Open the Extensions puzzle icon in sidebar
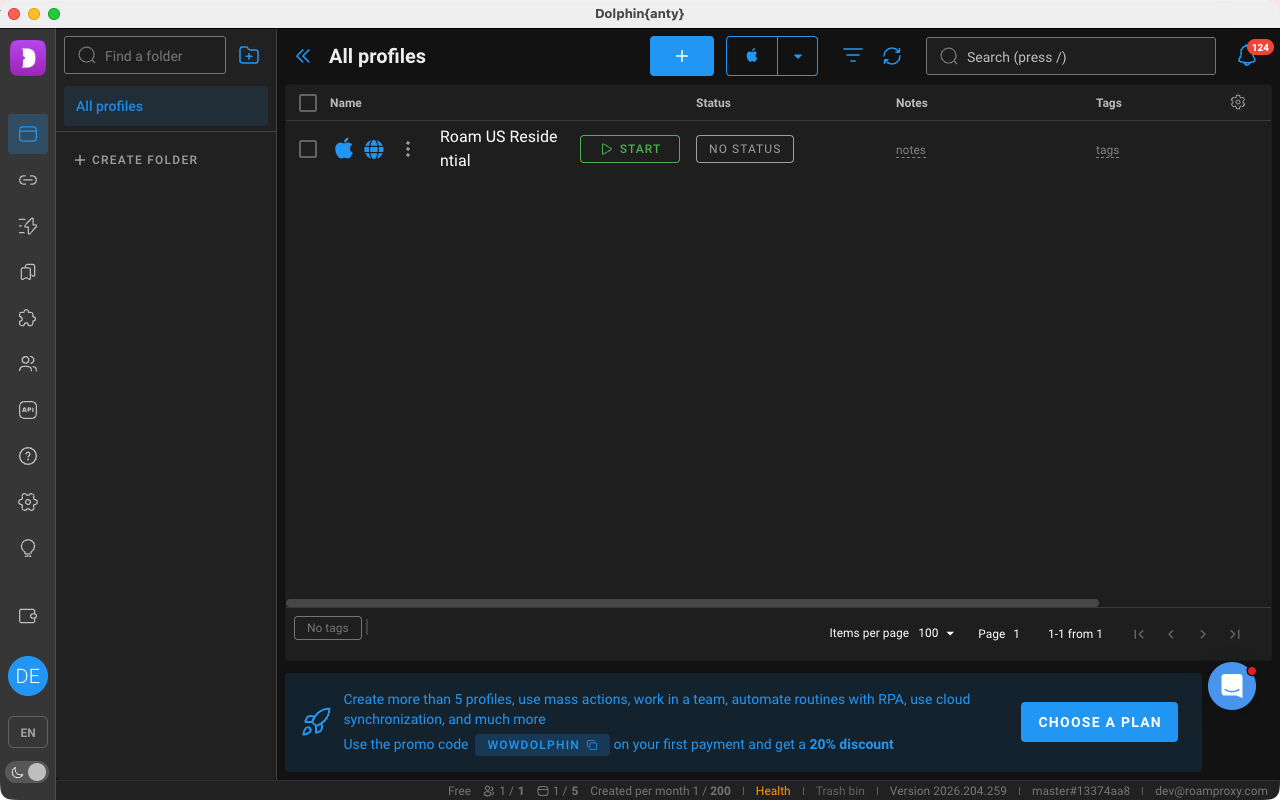The height and width of the screenshot is (800, 1280). click(28, 318)
